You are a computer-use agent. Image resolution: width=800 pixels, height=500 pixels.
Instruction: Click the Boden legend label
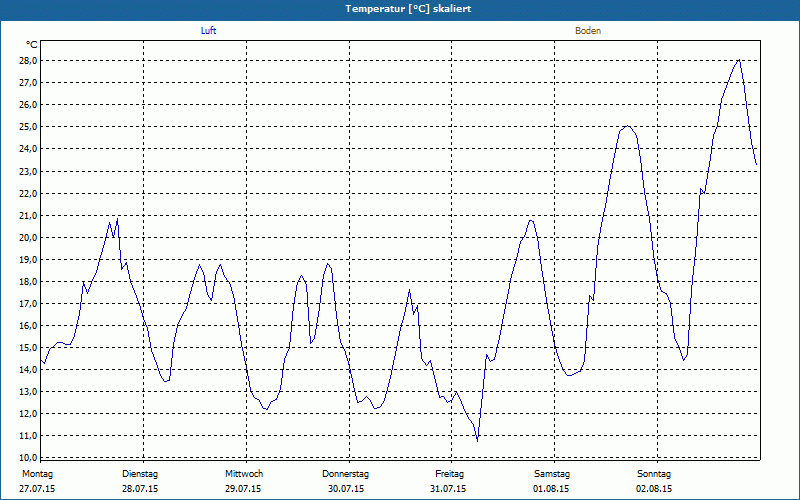[588, 31]
